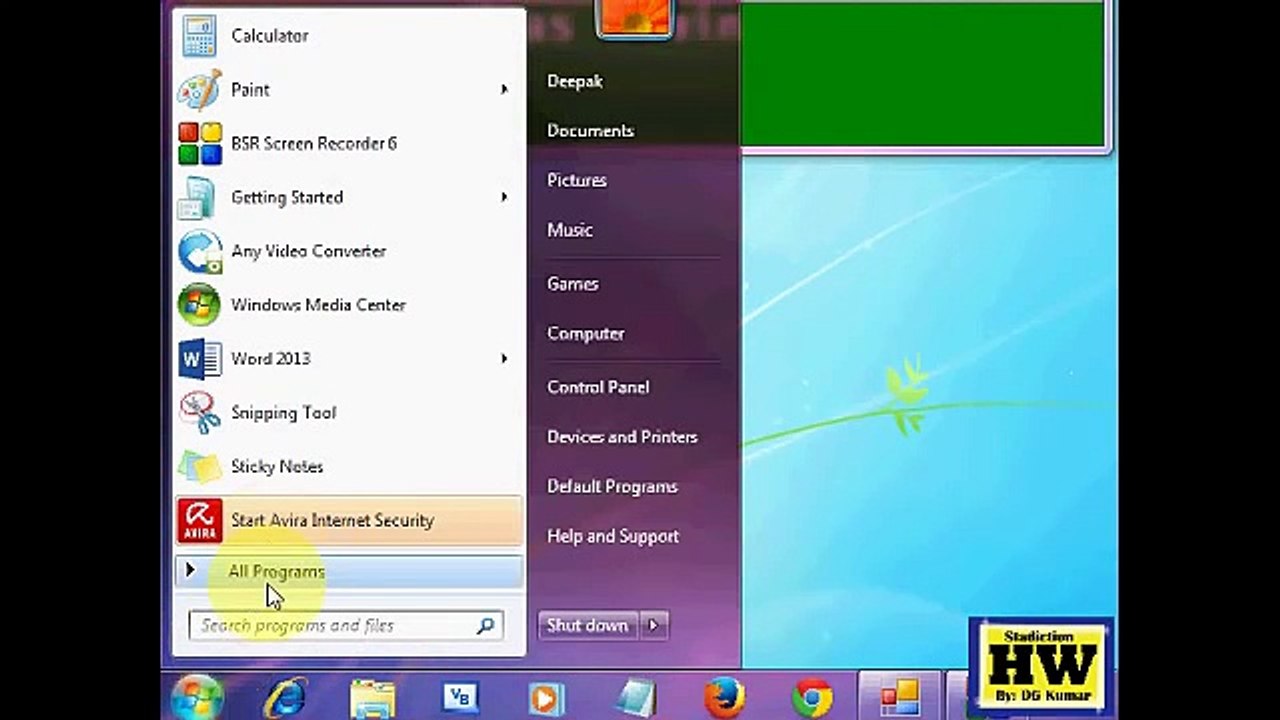Launch Firefox from taskbar
The width and height of the screenshot is (1280, 720).
coord(724,698)
